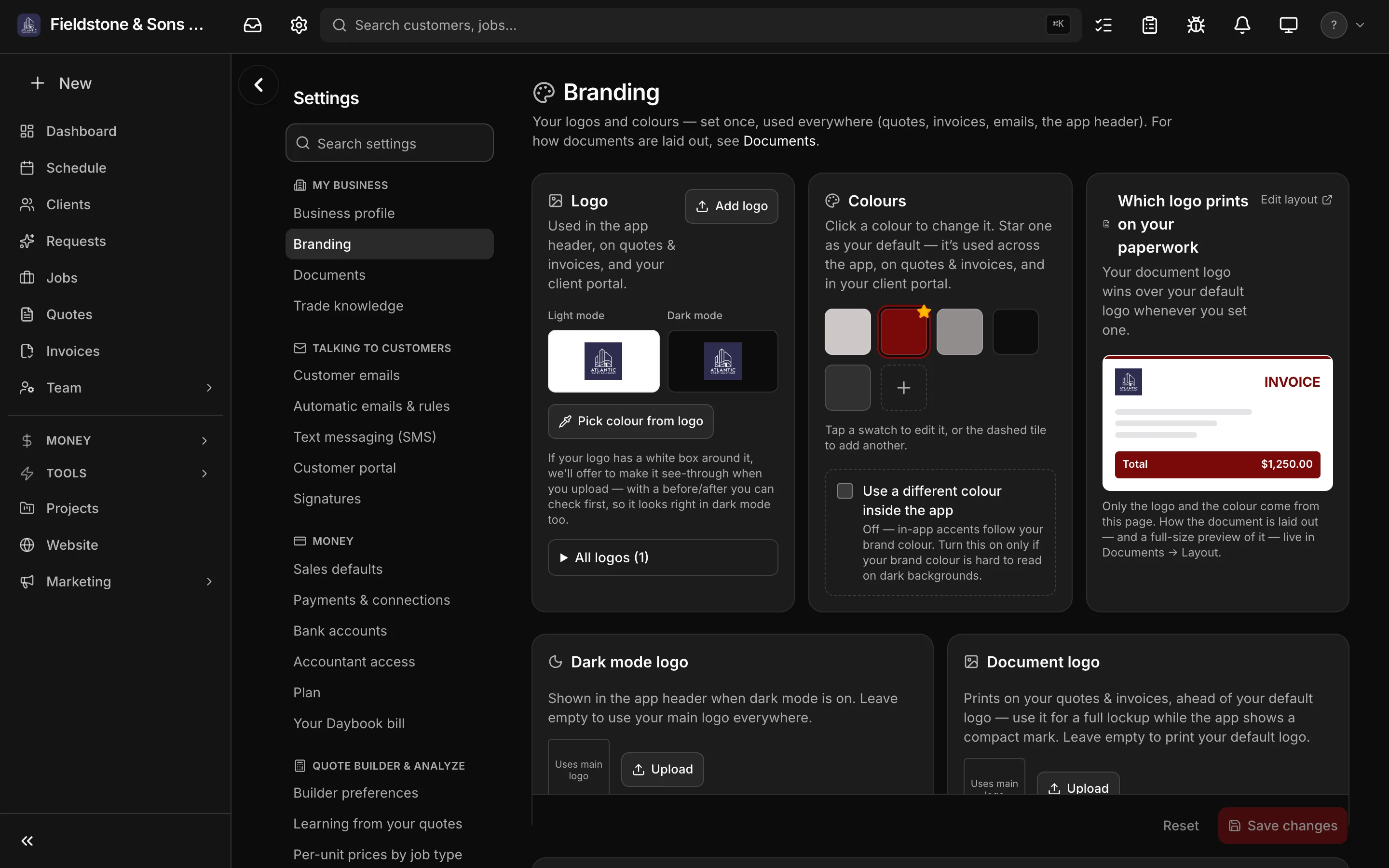Select the Branding settings item
This screenshot has width=1389, height=868.
pos(389,244)
